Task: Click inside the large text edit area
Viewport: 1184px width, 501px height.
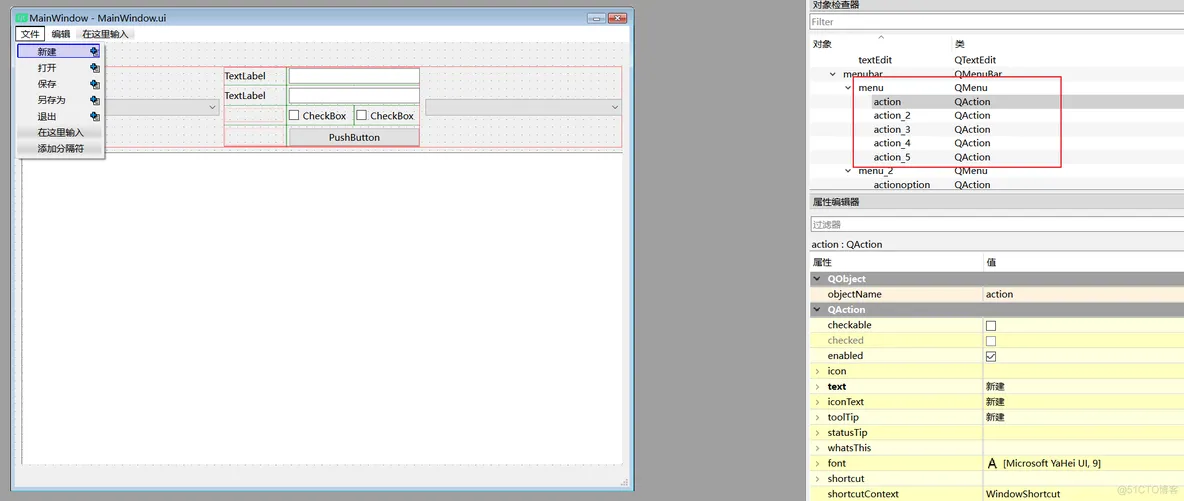Action: 322,310
